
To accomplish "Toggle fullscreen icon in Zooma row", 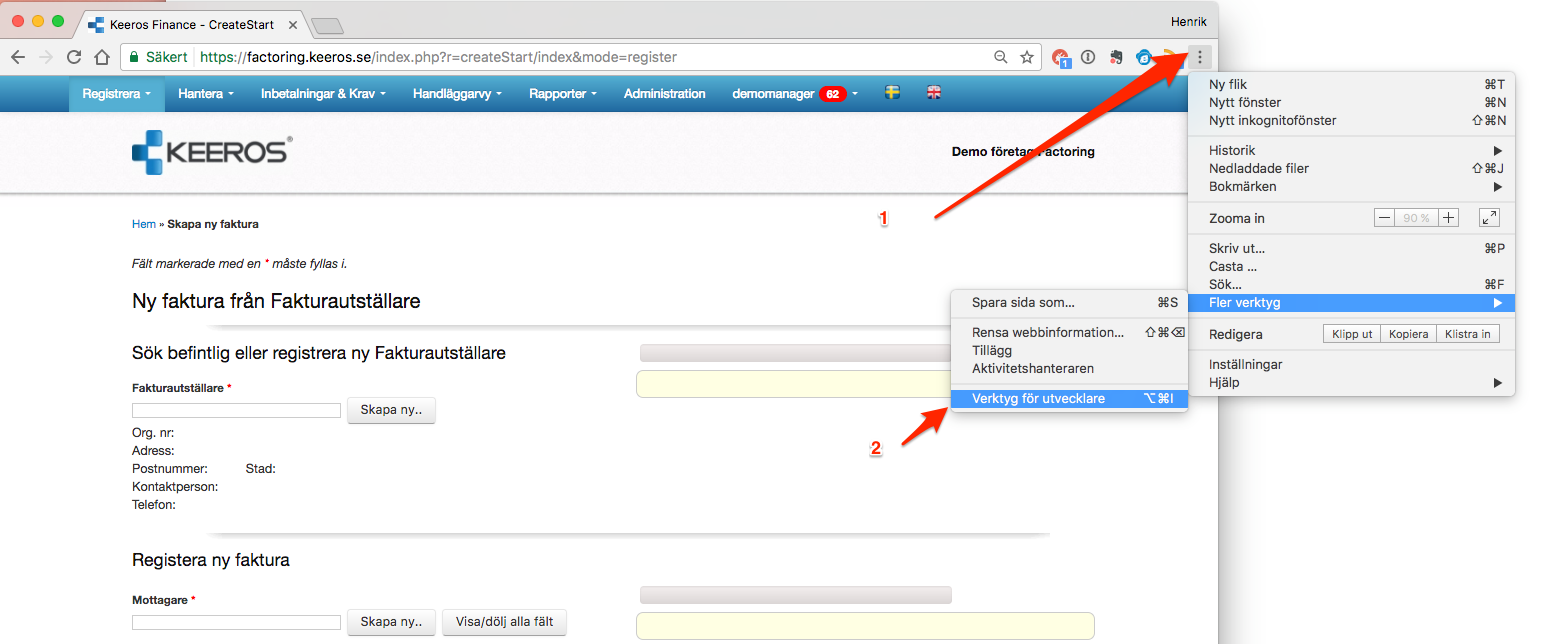I will [x=1489, y=217].
